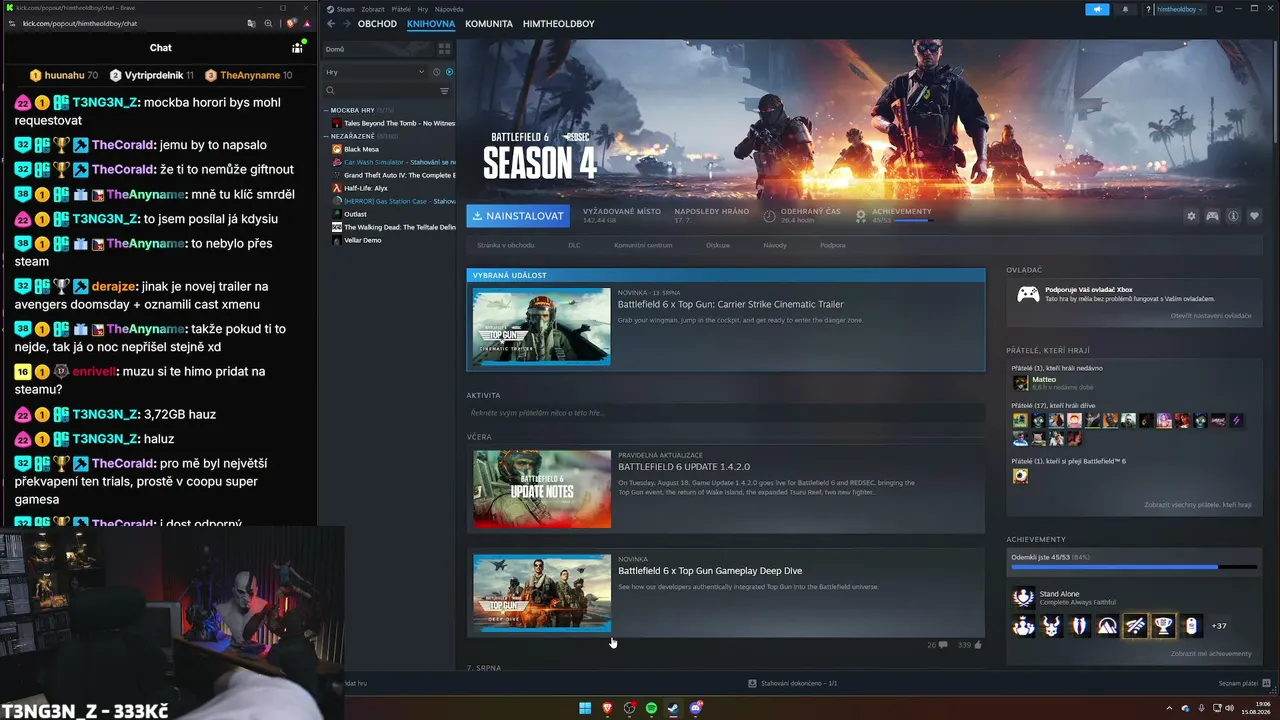Open the Diskuze tab
Viewport: 1280px width, 720px height.
point(718,245)
